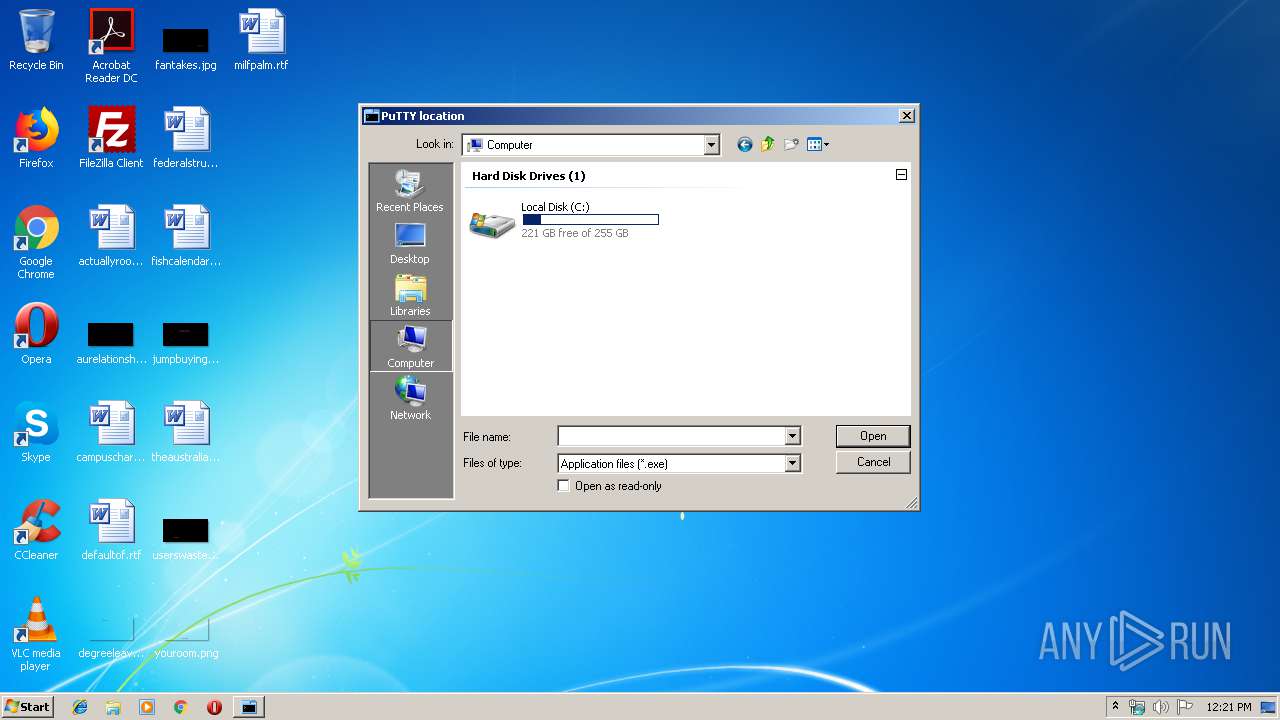The image size is (1280, 720).
Task: Select the CCleaner desktop shortcut
Action: point(36,530)
